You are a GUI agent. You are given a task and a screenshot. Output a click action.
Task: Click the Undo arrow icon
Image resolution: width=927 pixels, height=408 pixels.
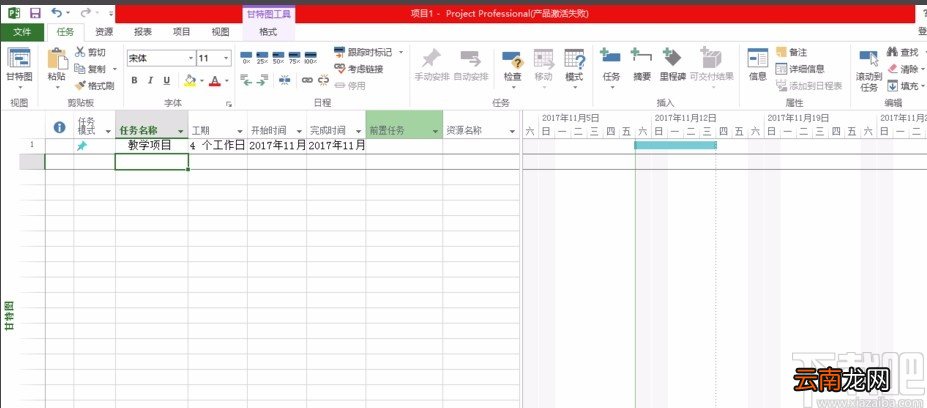56,12
